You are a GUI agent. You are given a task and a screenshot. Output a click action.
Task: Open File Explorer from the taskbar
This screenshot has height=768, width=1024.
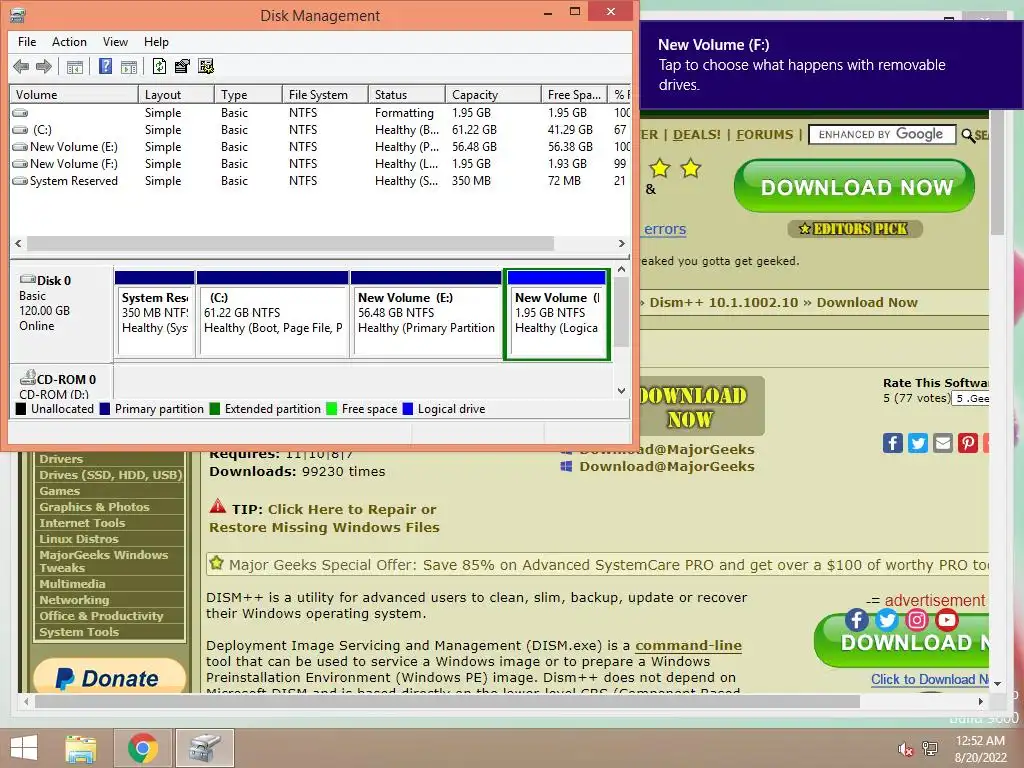pos(81,748)
